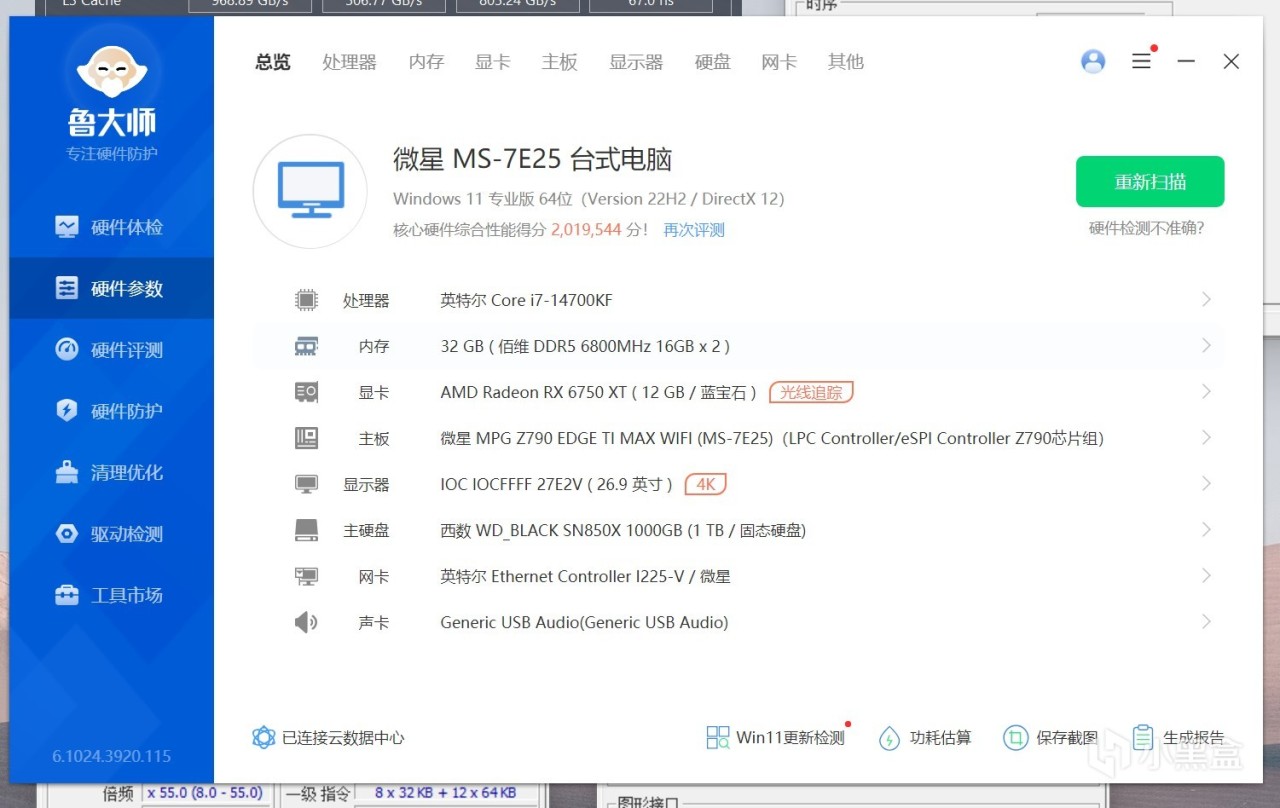The width and height of the screenshot is (1280, 808).
Task: Open 功耗估算 power estimate
Action: [x=925, y=738]
